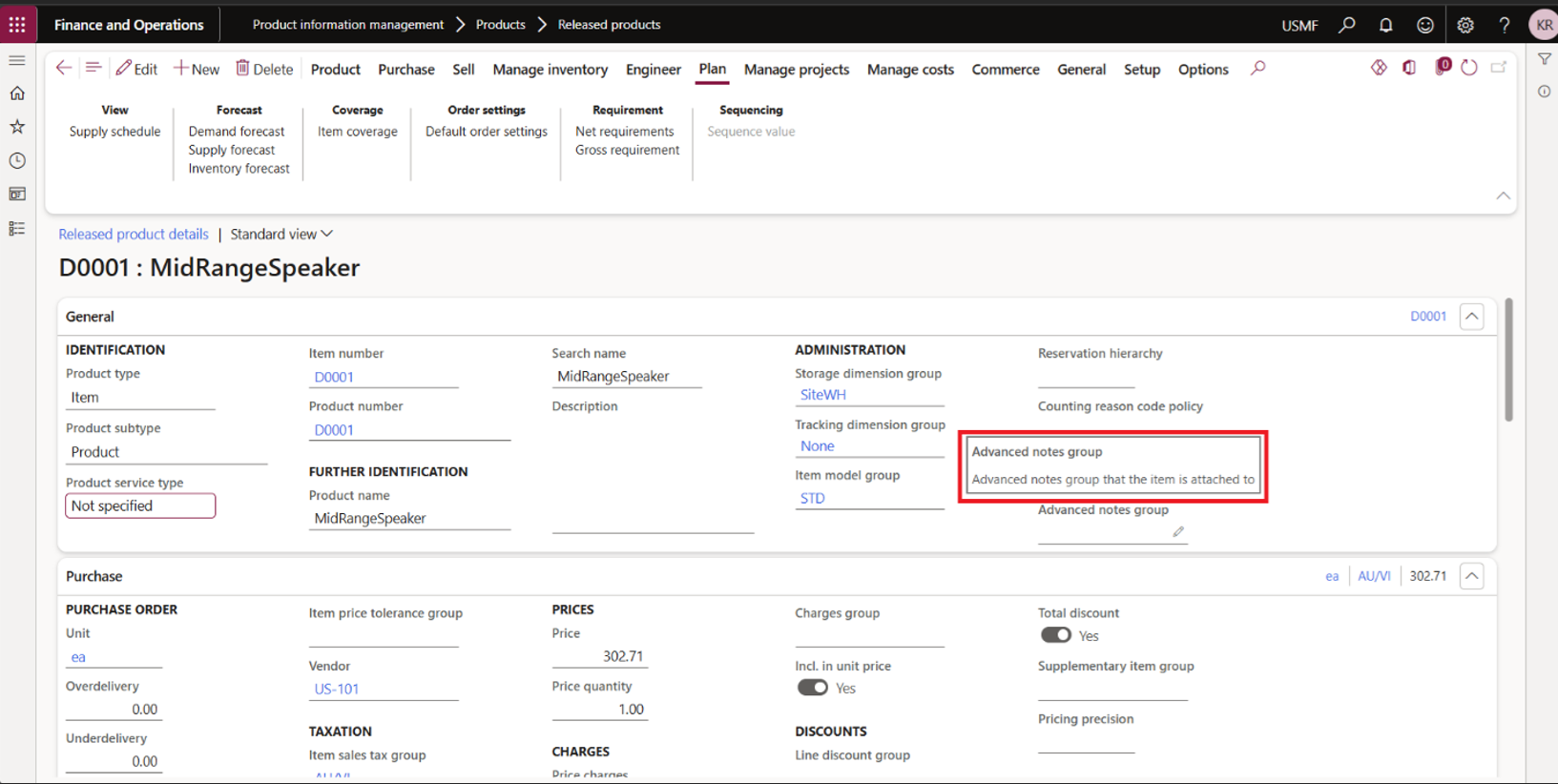
Task: Click the search magnifier in top bar
Action: click(1347, 25)
